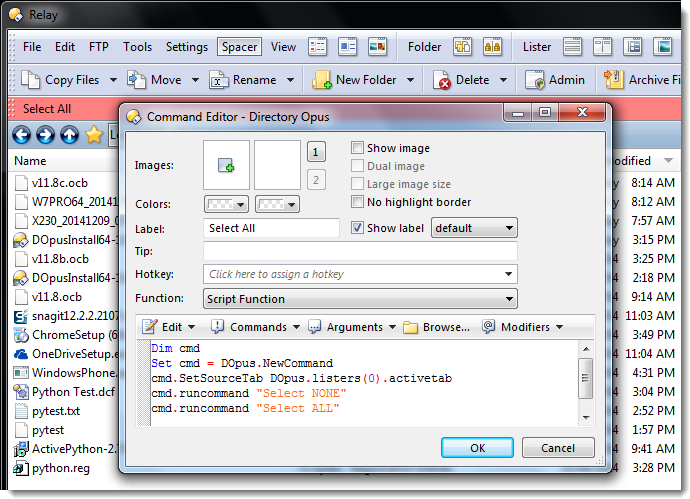Image resolution: width=690 pixels, height=499 pixels.
Task: Click the Move files toolbar icon
Action: 136,80
